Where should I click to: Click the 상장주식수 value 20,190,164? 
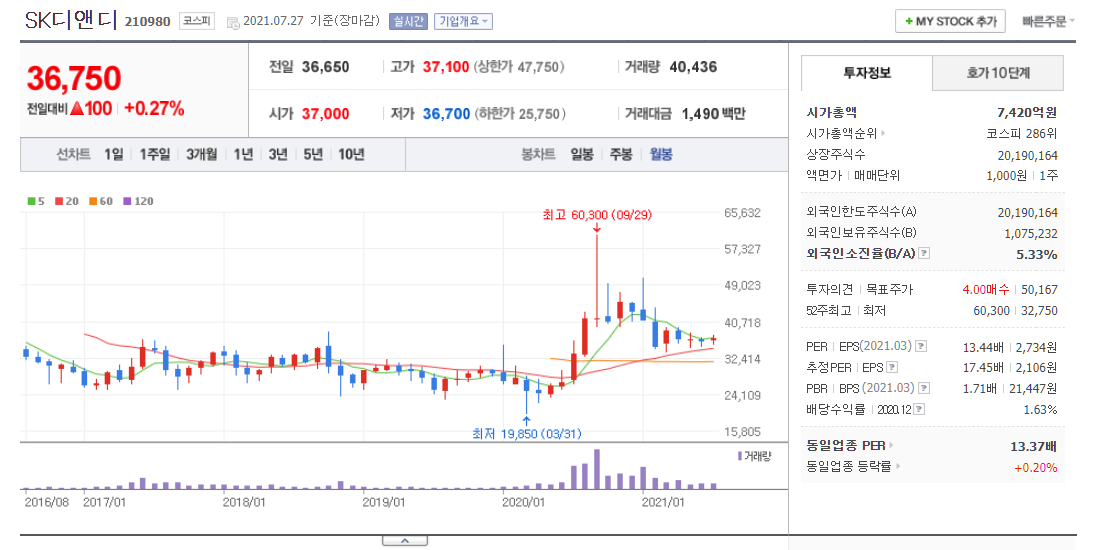click(x=1028, y=155)
